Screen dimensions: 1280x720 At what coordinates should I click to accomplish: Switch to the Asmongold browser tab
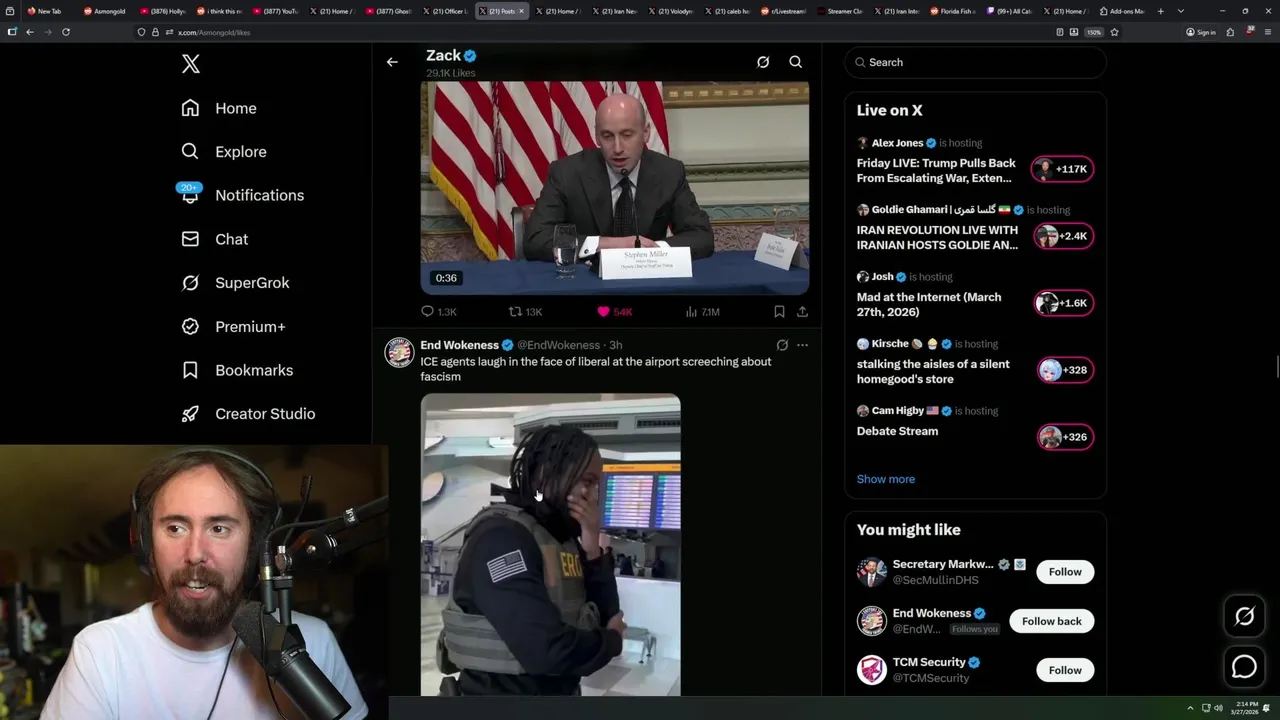tap(107, 11)
